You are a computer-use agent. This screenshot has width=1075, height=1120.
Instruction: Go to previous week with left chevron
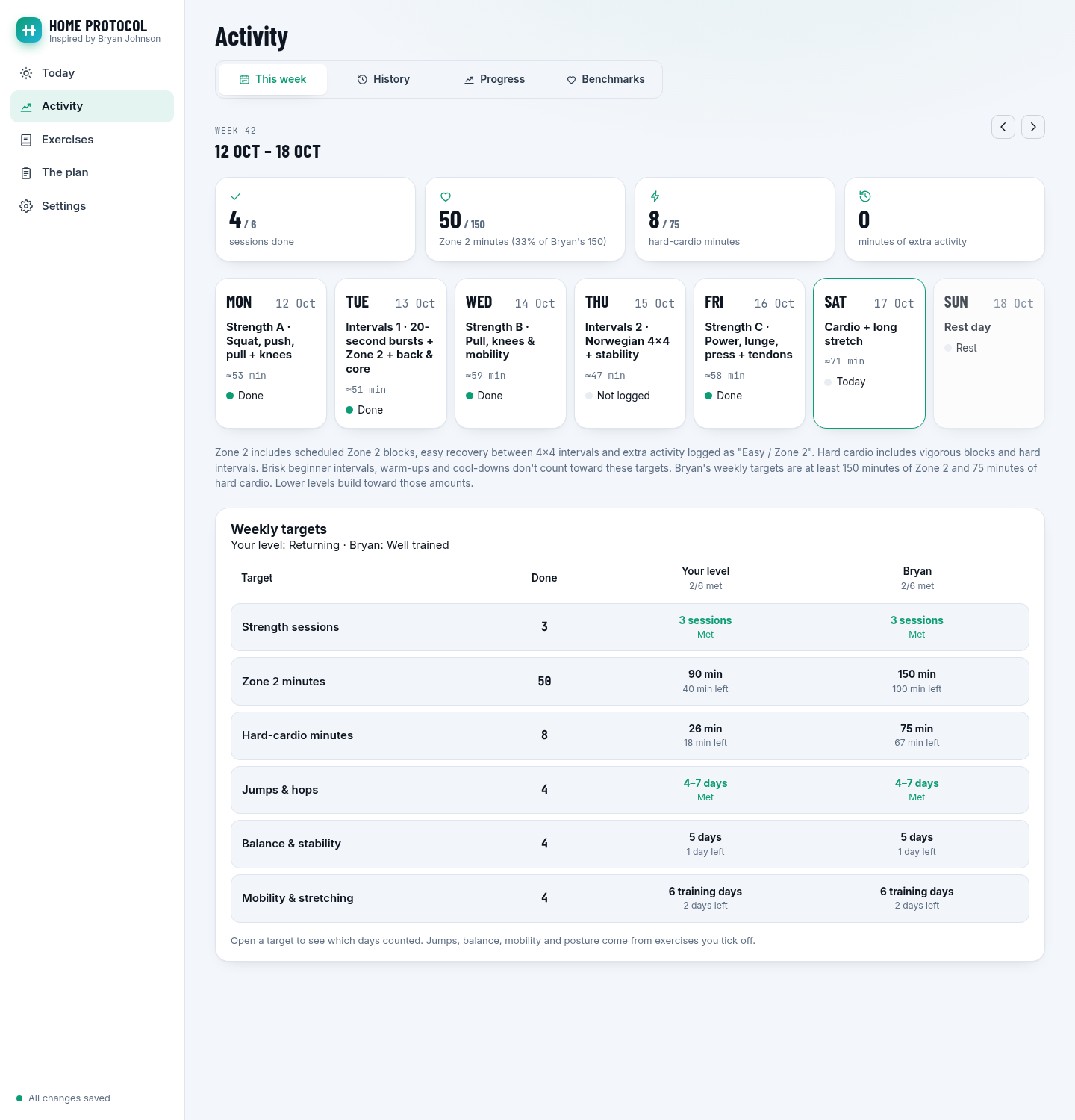1003,127
